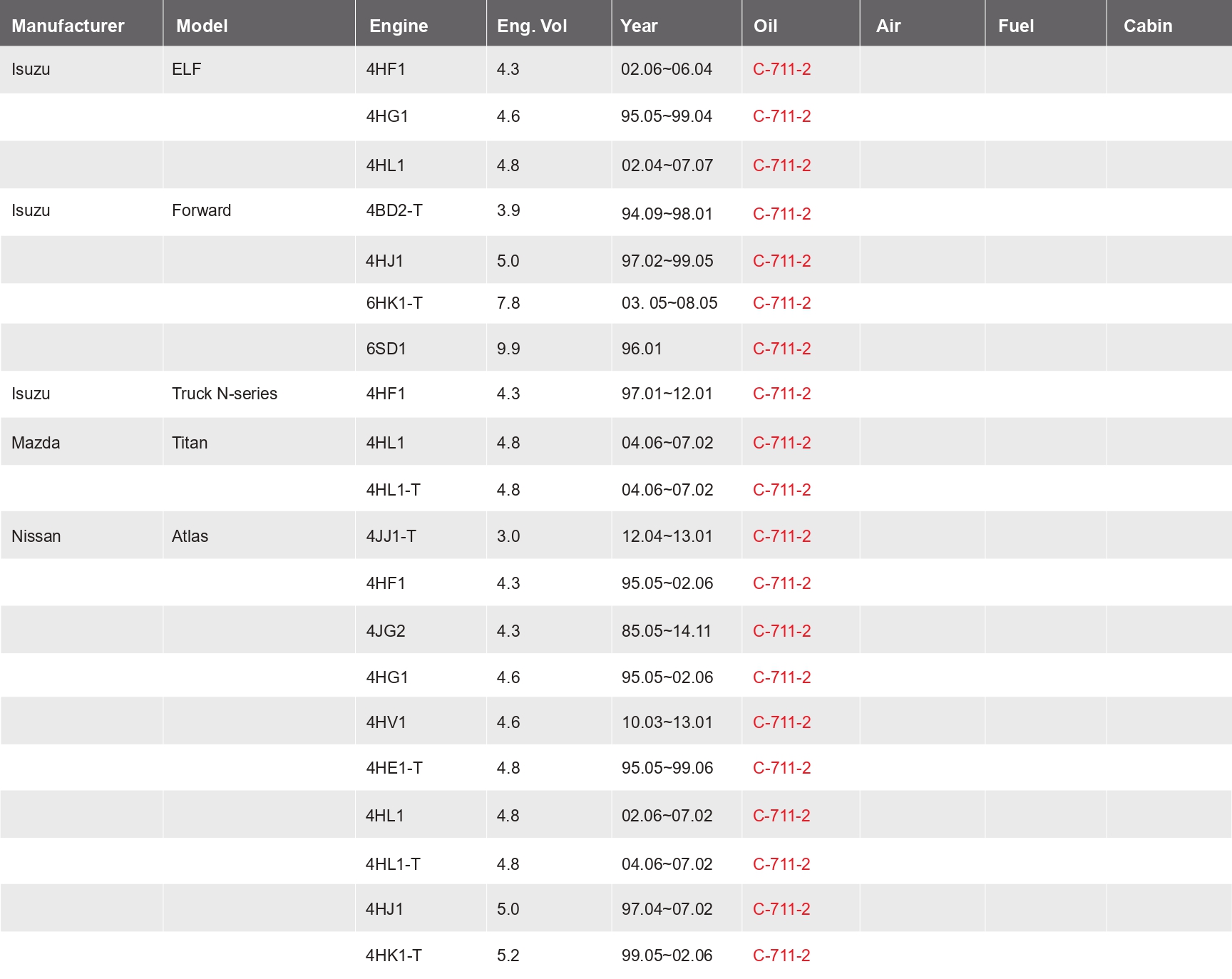Click engine volume 3.0

pyautogui.click(x=508, y=536)
